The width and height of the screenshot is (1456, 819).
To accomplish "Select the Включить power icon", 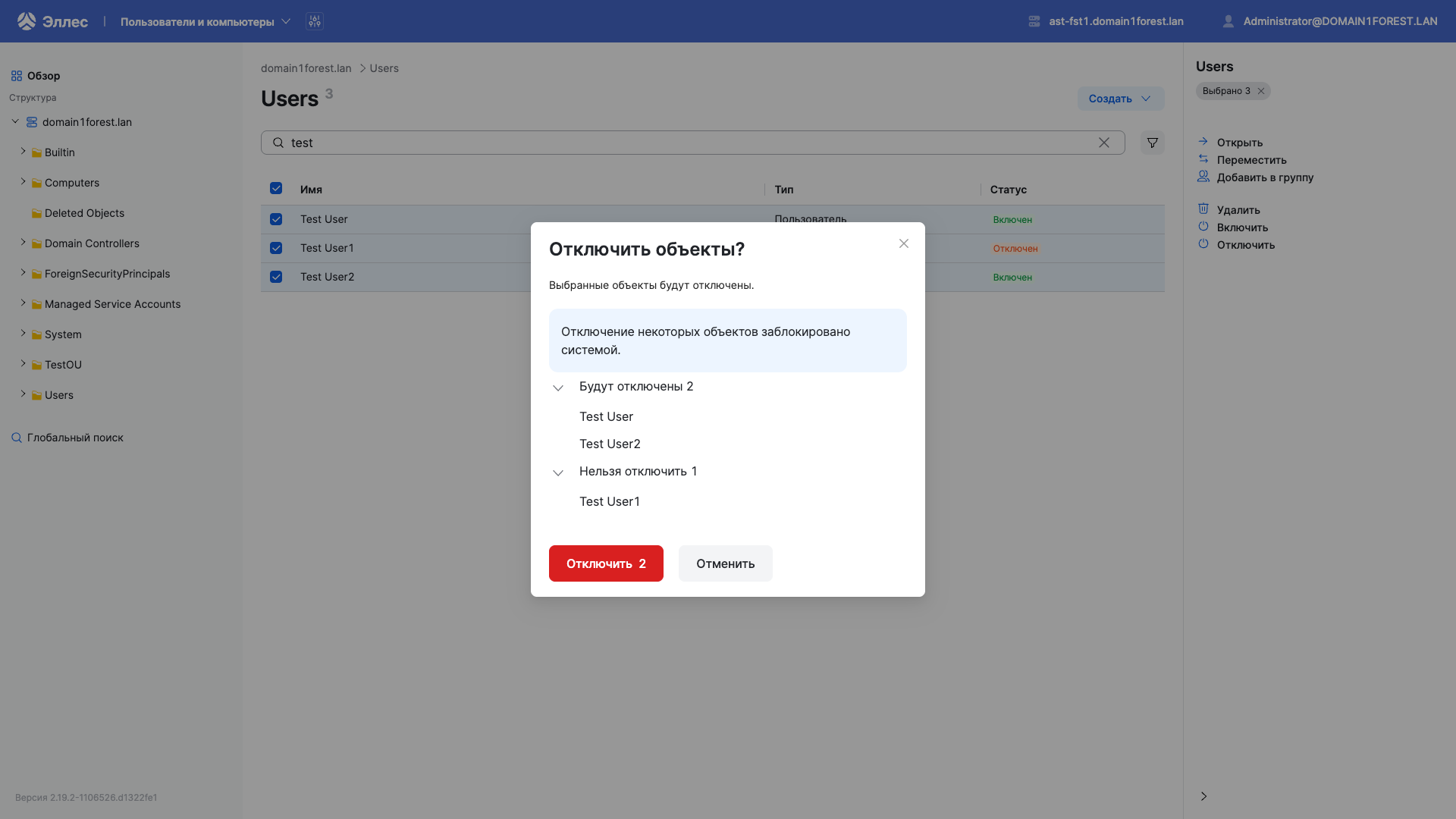I will [1204, 227].
